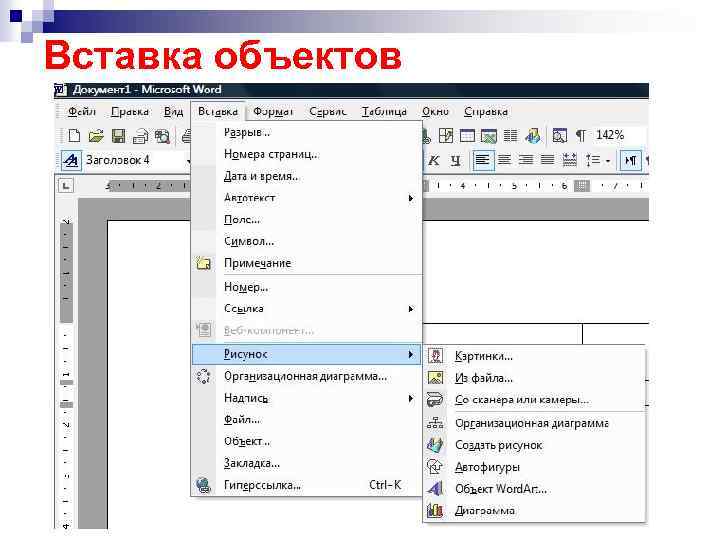Toggle justify alignment button
The height and width of the screenshot is (540, 720).
[547, 160]
